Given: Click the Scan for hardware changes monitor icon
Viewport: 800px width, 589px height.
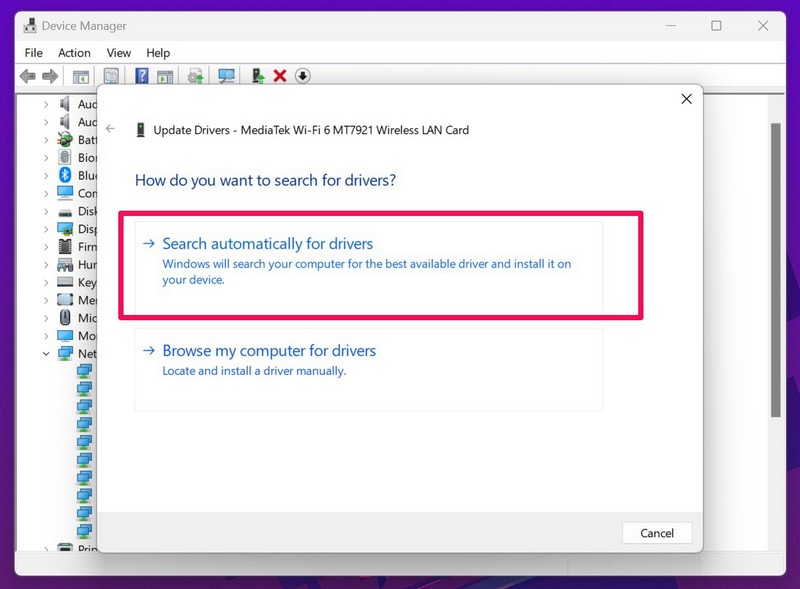Looking at the screenshot, I should (226, 76).
